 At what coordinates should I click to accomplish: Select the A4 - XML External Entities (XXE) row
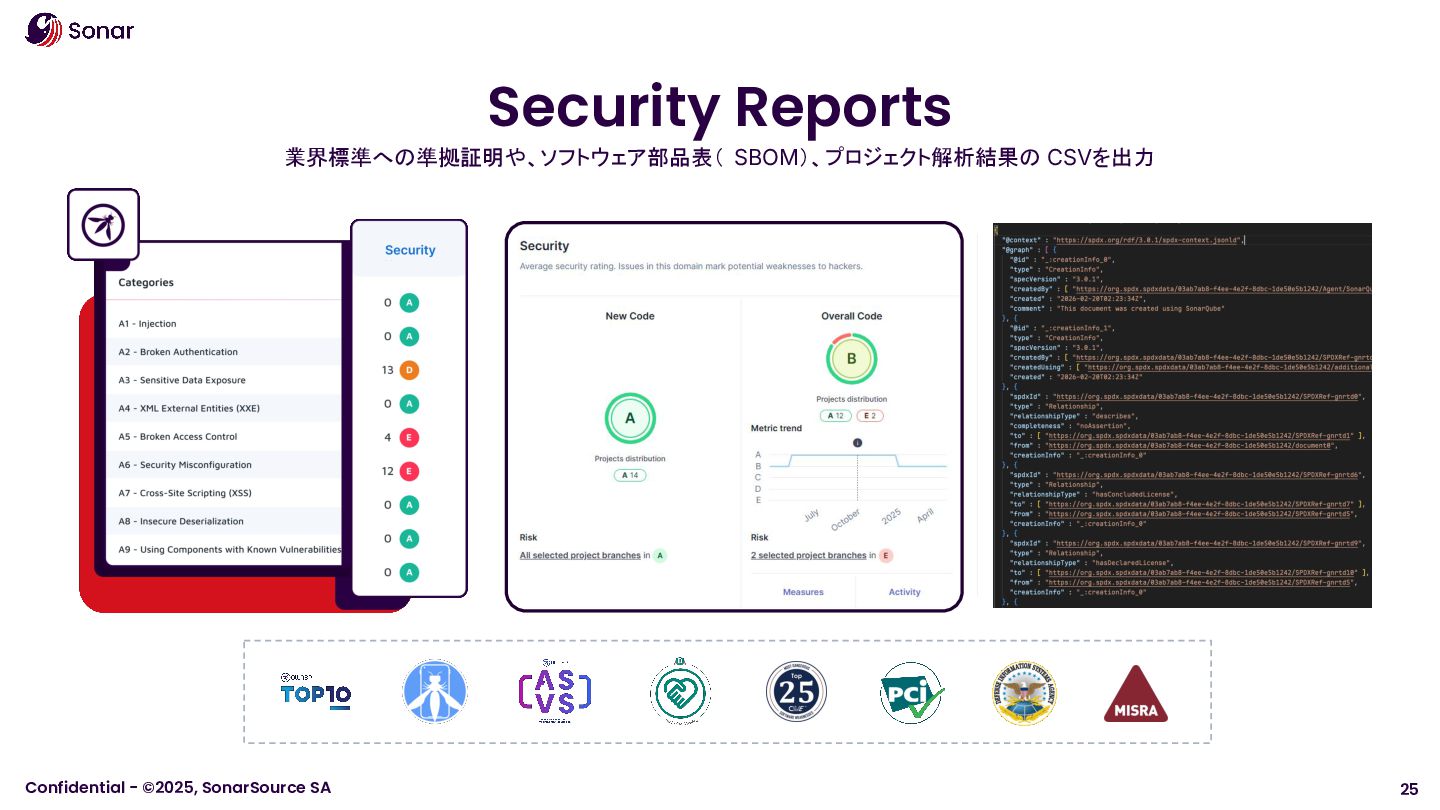click(x=224, y=408)
